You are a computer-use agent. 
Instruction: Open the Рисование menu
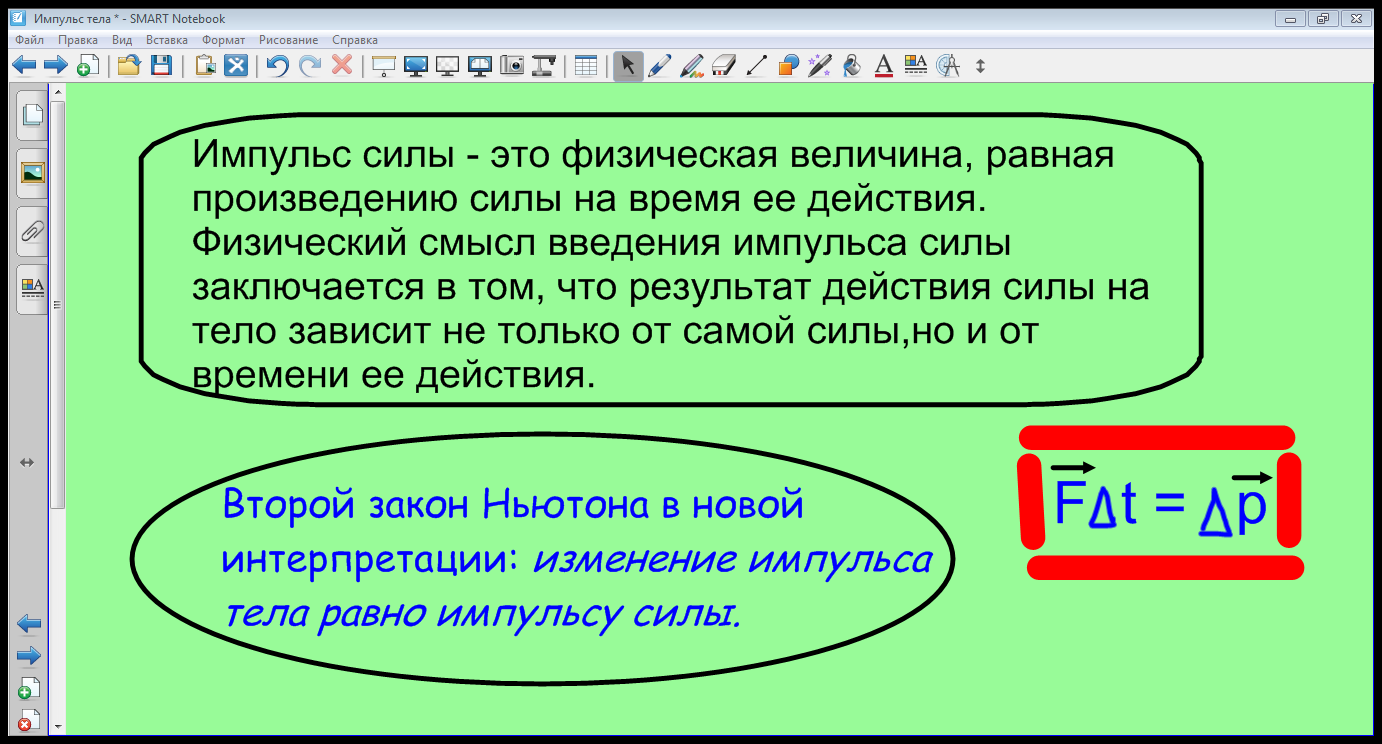tap(289, 40)
